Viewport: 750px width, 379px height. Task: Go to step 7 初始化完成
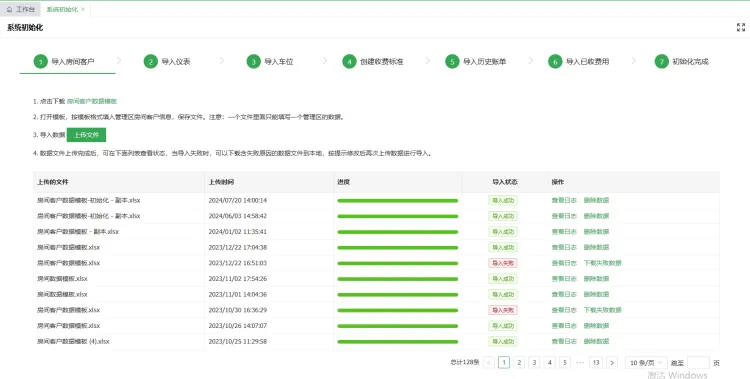682,62
